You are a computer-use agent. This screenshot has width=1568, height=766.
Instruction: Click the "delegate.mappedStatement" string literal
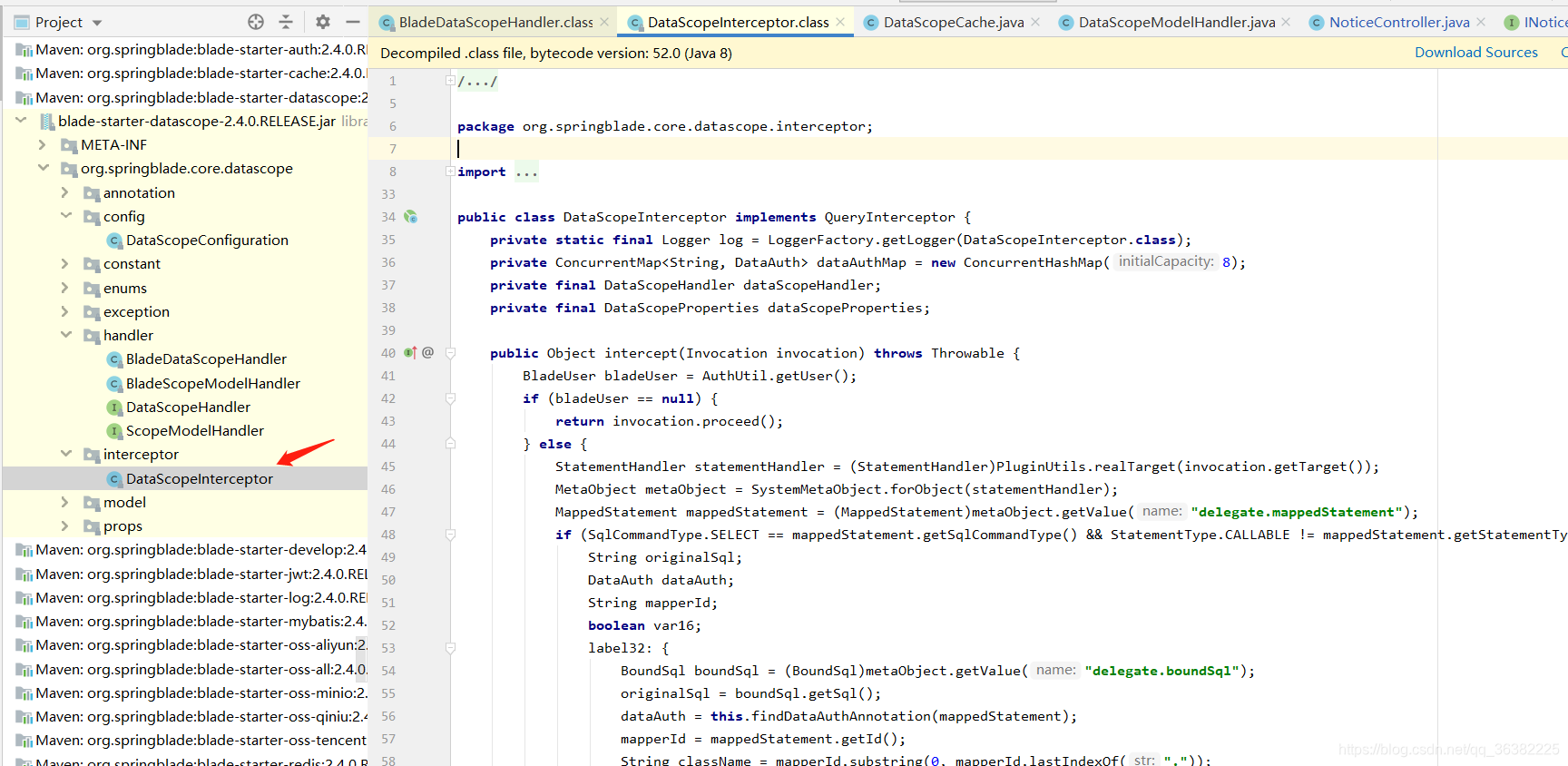[1298, 512]
